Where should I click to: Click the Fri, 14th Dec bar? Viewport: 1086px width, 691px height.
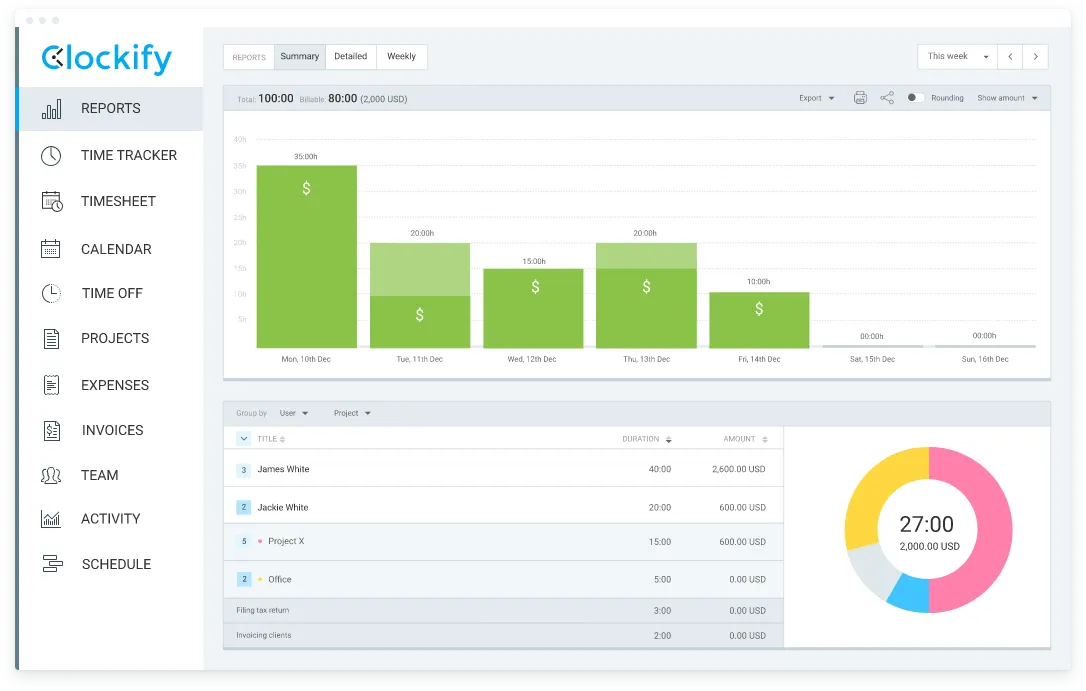(x=759, y=320)
